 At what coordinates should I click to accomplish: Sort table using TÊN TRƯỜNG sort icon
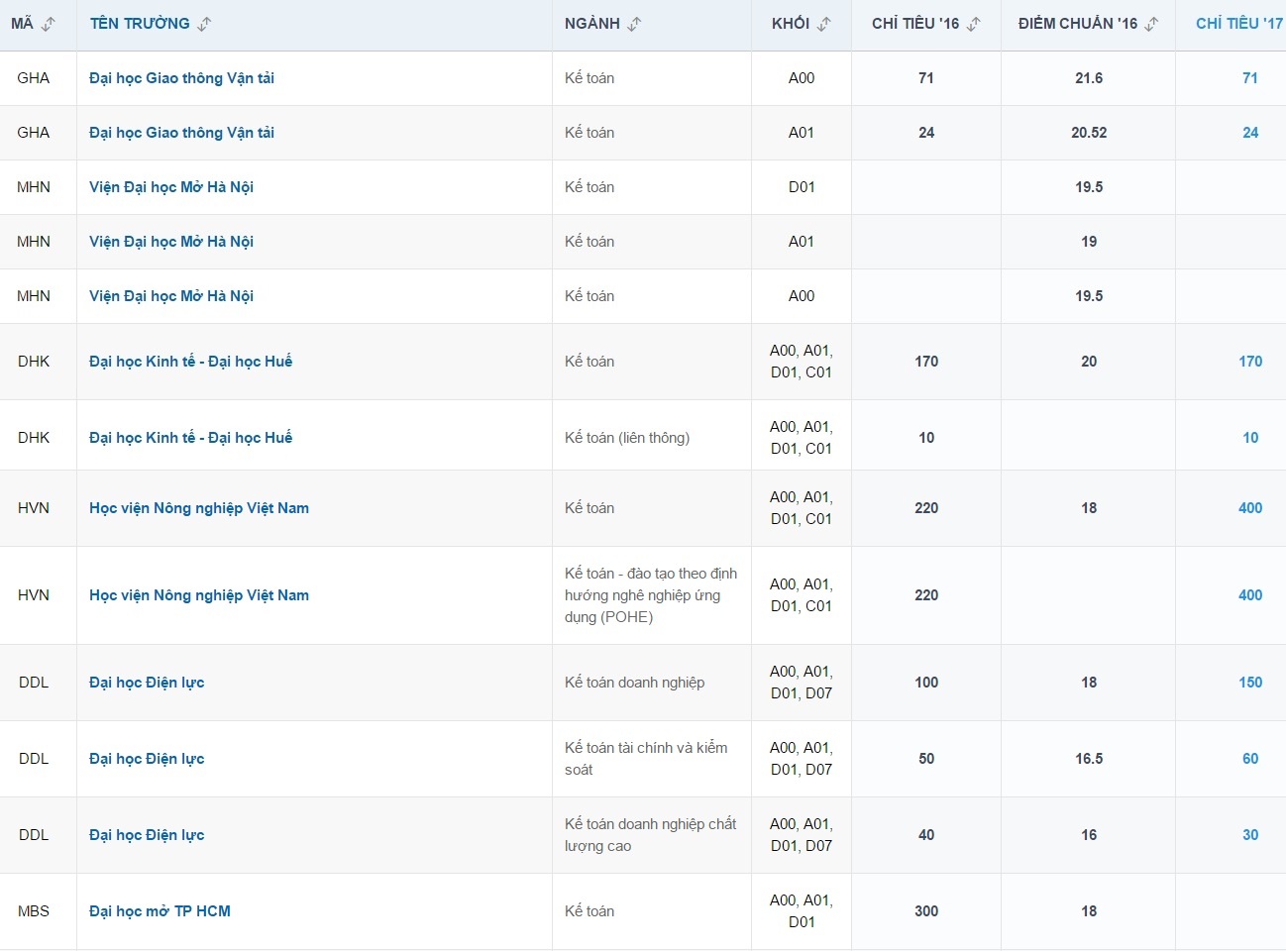(x=204, y=24)
